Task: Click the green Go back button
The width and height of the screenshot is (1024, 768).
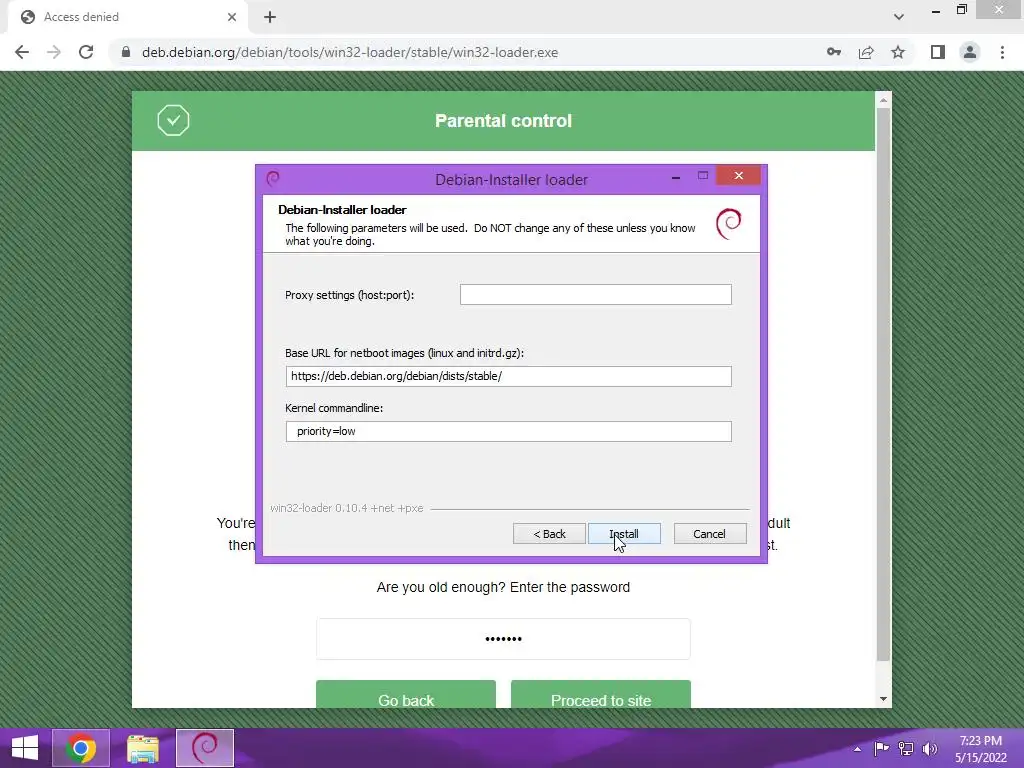Action: coord(406,694)
